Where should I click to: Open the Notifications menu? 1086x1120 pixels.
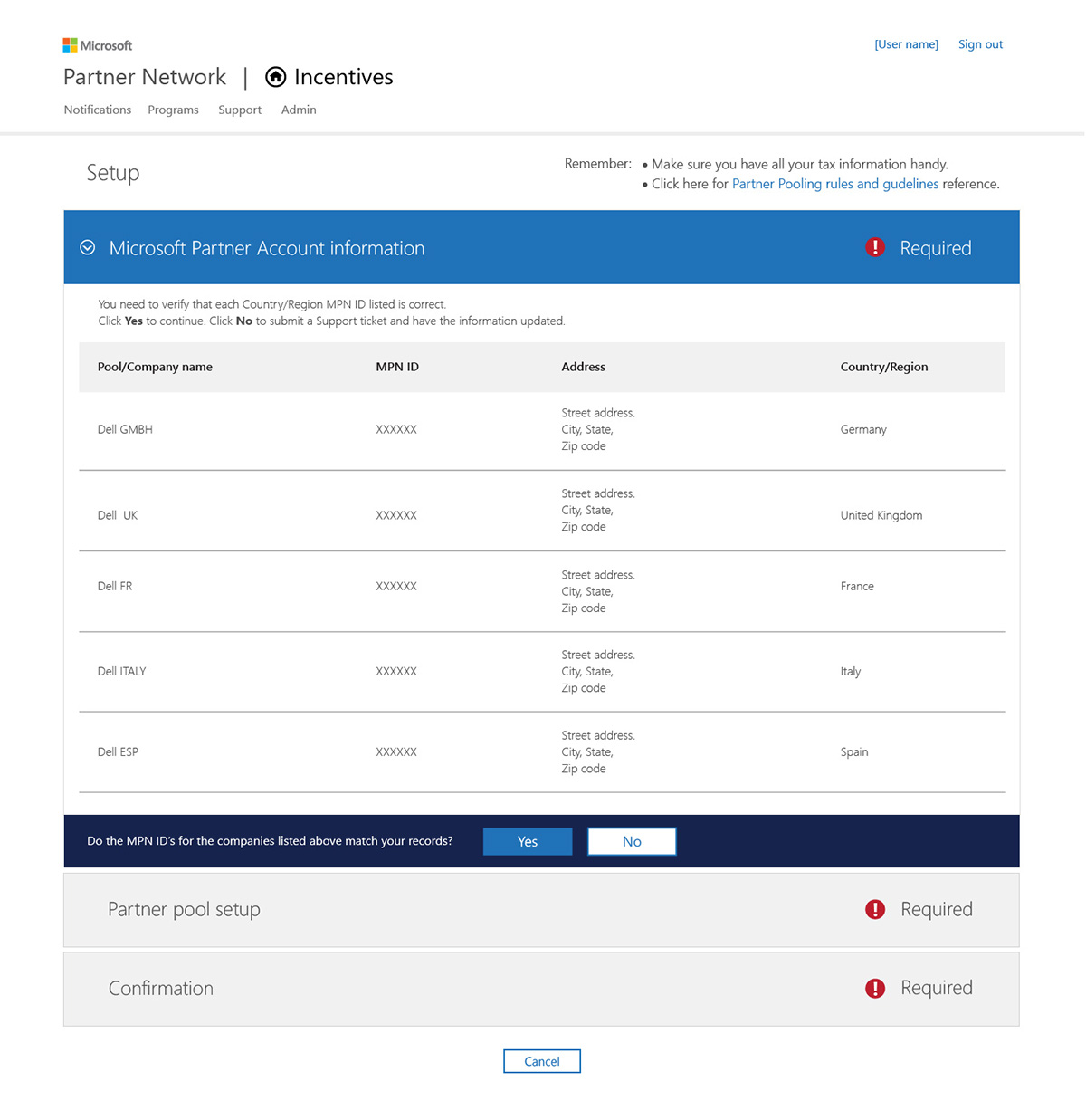pos(98,110)
